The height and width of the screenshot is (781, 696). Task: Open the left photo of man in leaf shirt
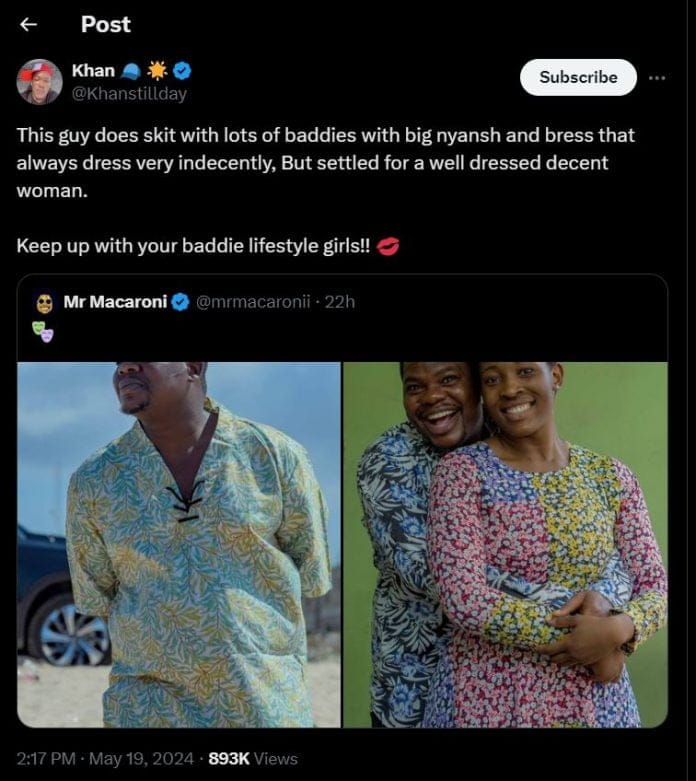(x=179, y=544)
